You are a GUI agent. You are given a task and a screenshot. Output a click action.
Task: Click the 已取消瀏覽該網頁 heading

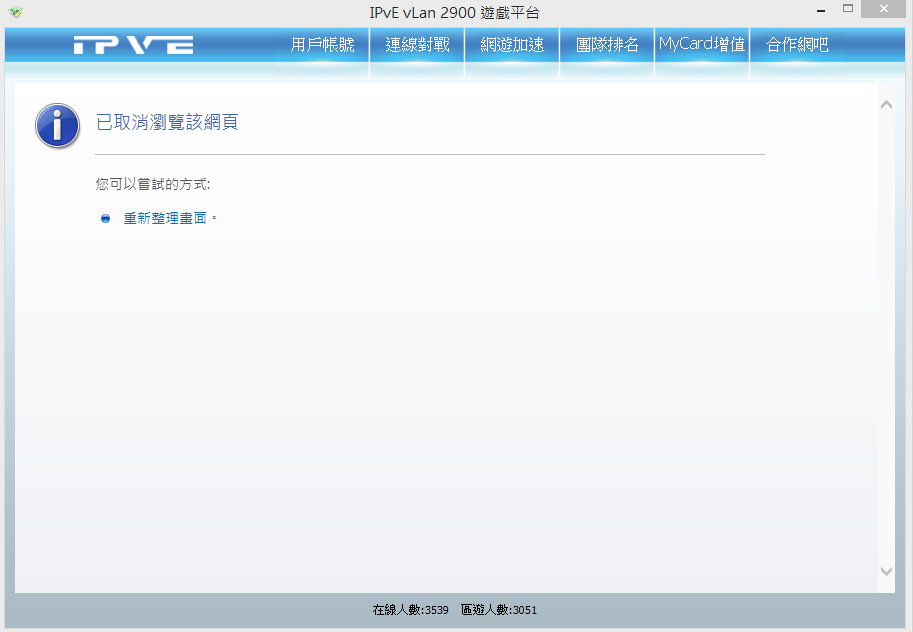[x=167, y=122]
